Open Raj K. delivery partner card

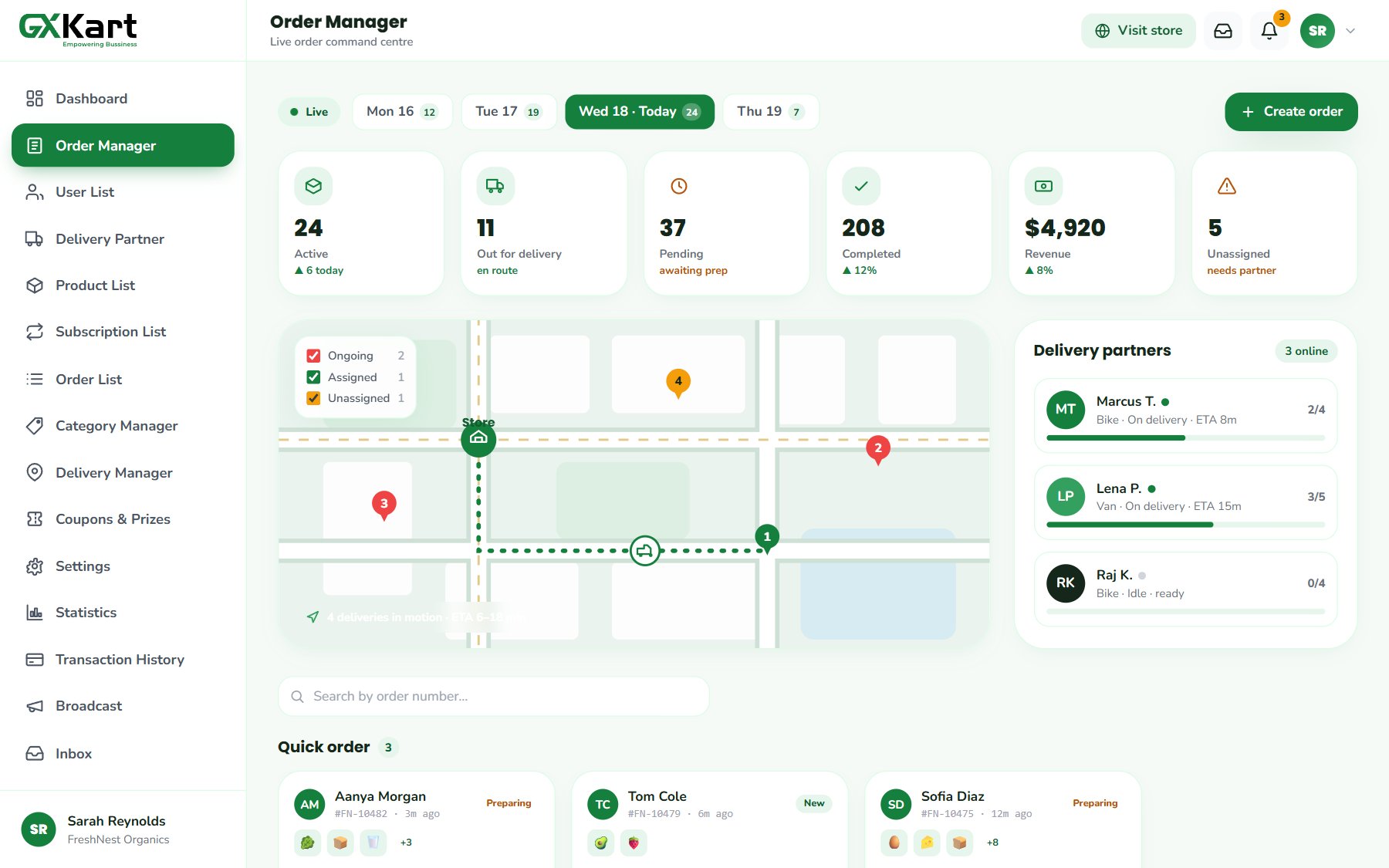(x=1185, y=589)
